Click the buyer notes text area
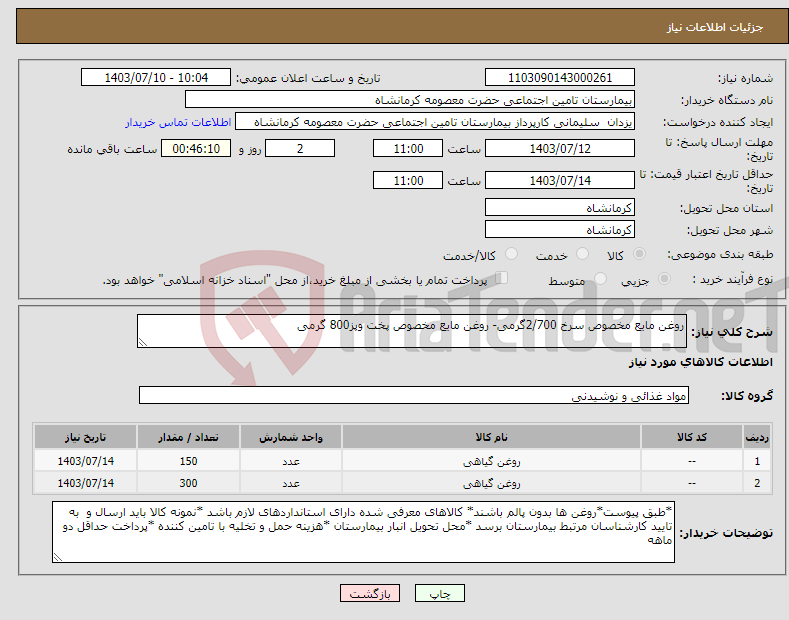 click(363, 532)
